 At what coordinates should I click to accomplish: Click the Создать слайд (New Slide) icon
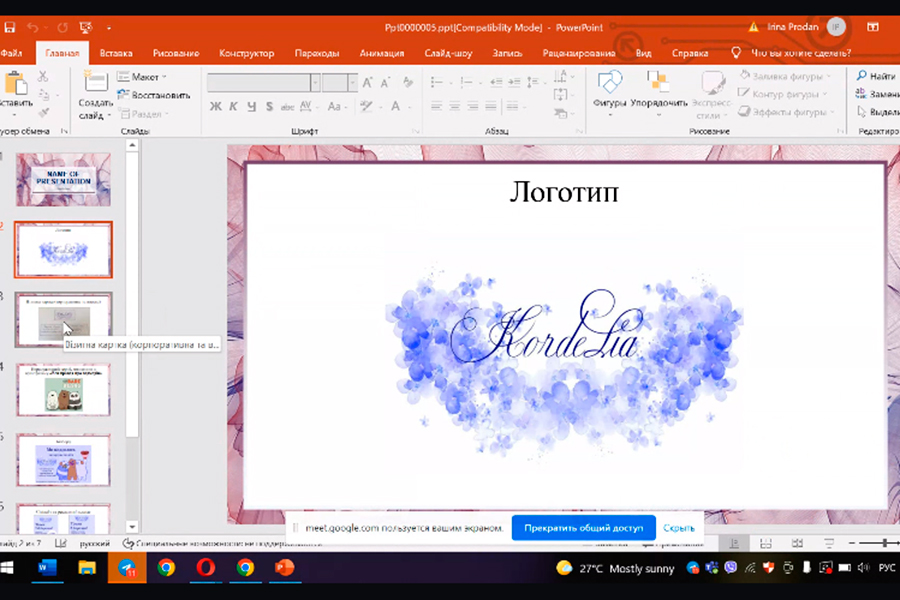(95, 83)
